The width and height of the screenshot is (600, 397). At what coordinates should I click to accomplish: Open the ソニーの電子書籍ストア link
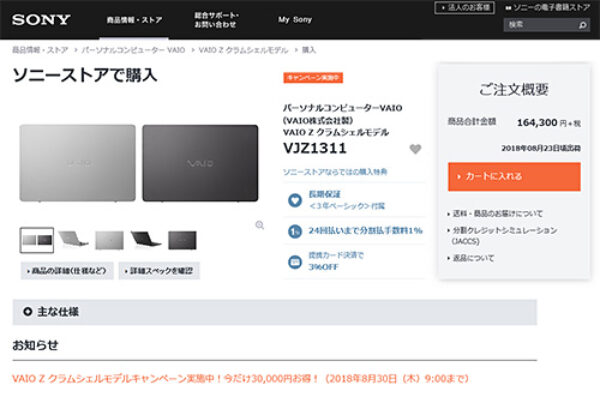(548, 7)
